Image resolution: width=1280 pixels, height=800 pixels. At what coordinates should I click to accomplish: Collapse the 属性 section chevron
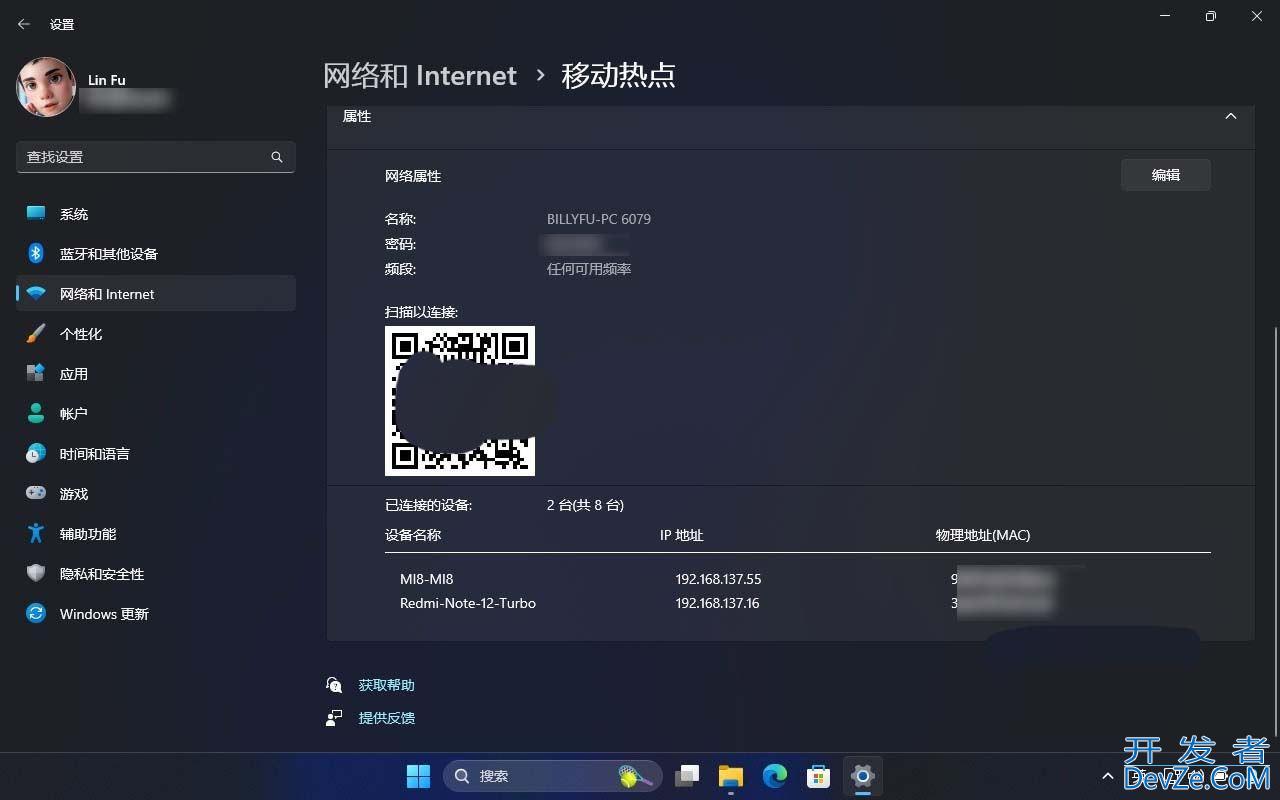(1231, 116)
